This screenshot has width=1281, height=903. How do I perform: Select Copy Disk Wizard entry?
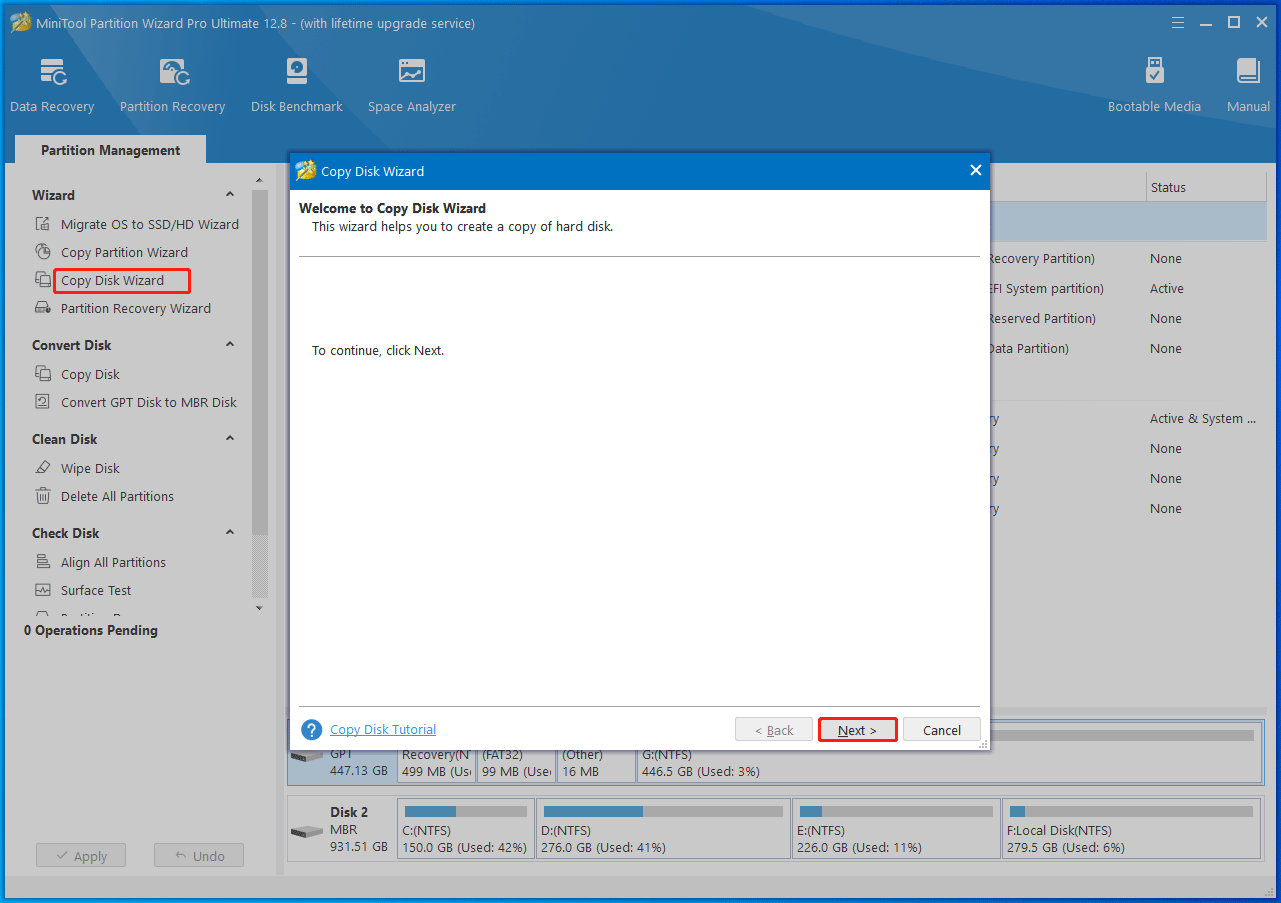[x=112, y=280]
